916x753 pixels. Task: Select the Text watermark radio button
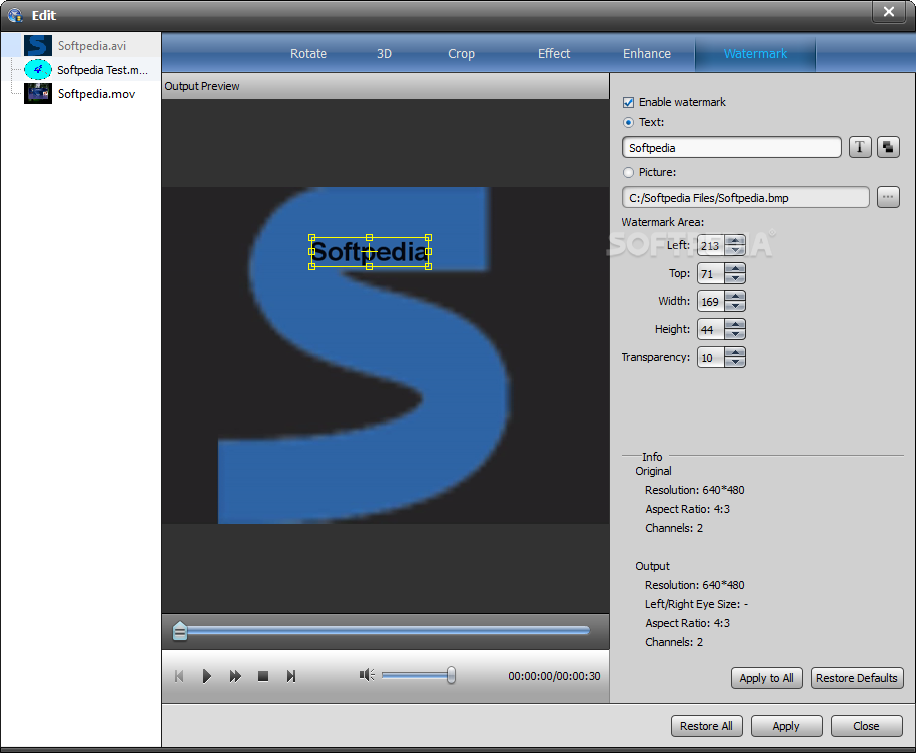pos(628,122)
